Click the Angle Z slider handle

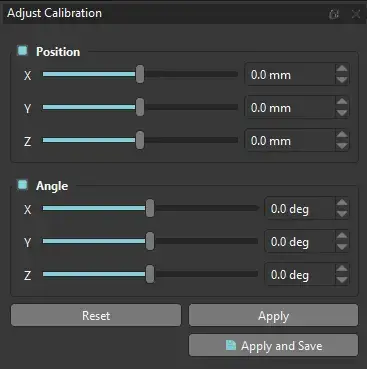150,274
